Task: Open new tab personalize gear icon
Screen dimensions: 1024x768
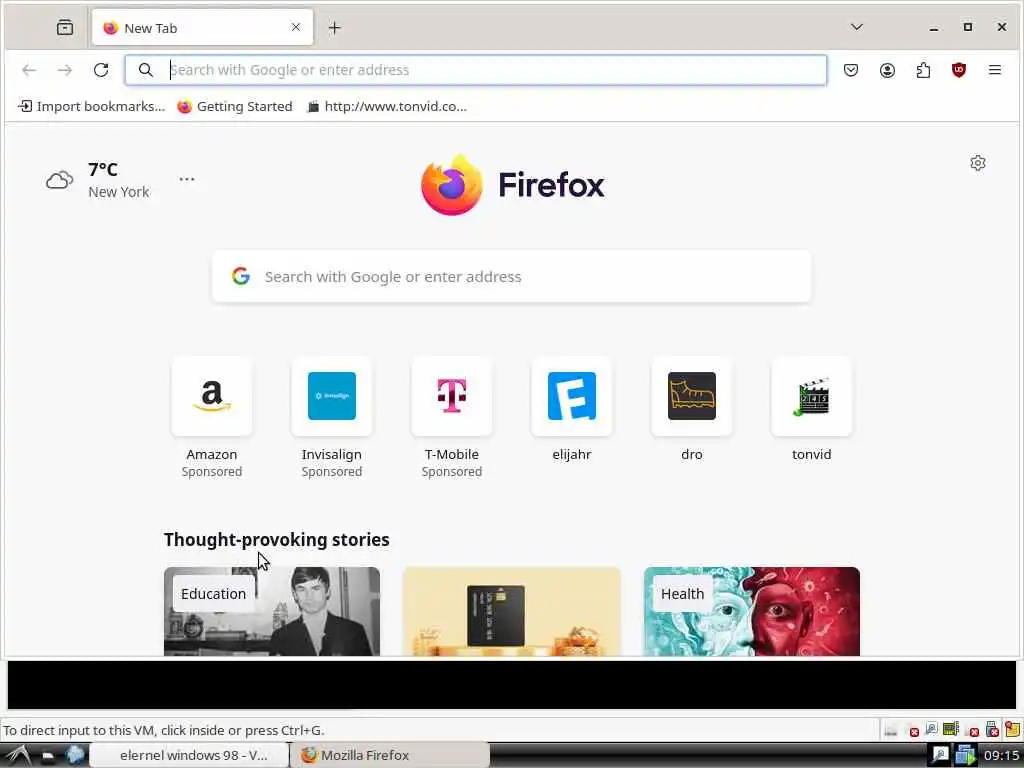Action: click(978, 163)
